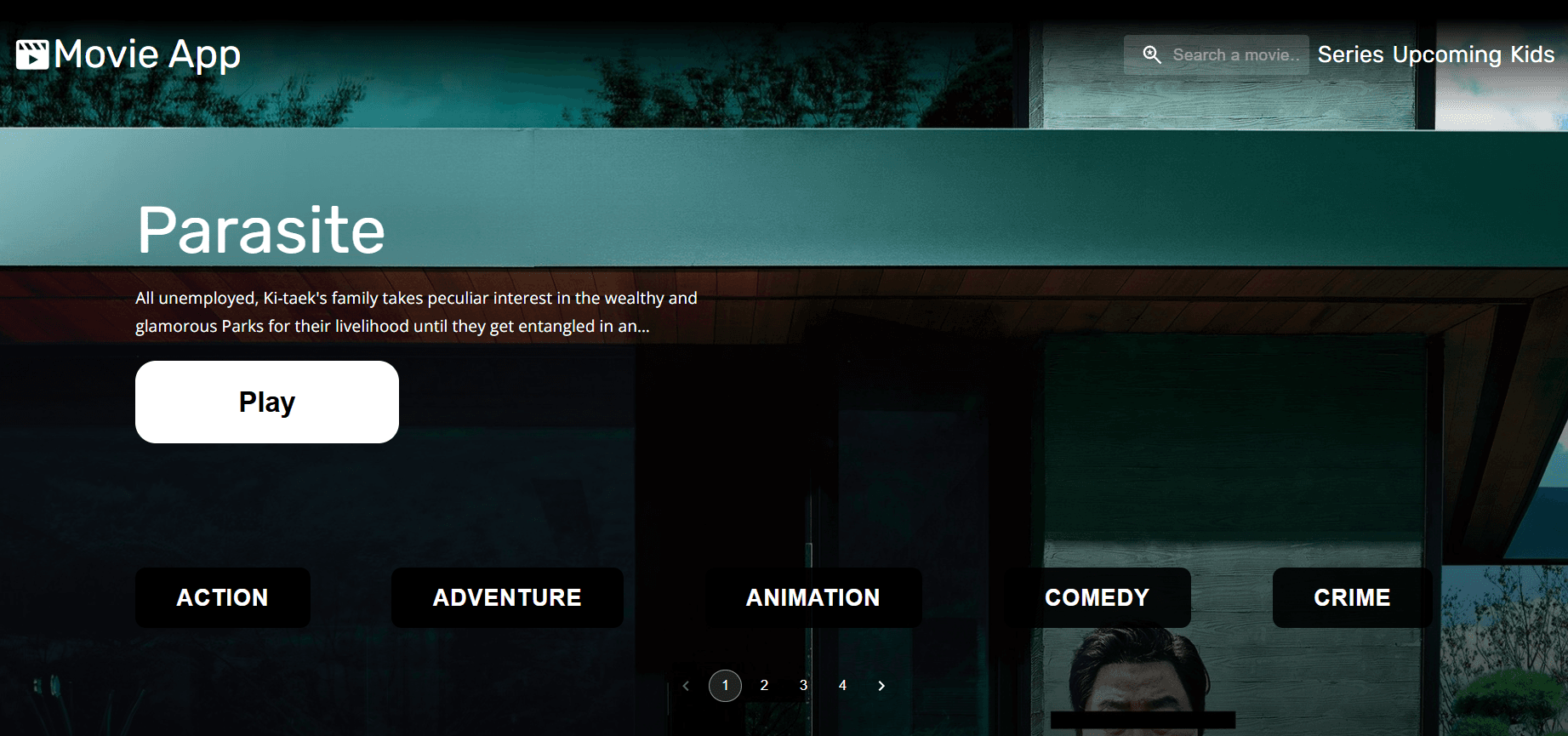Open the Series menu item
Viewport: 1568px width, 736px height.
(1350, 54)
